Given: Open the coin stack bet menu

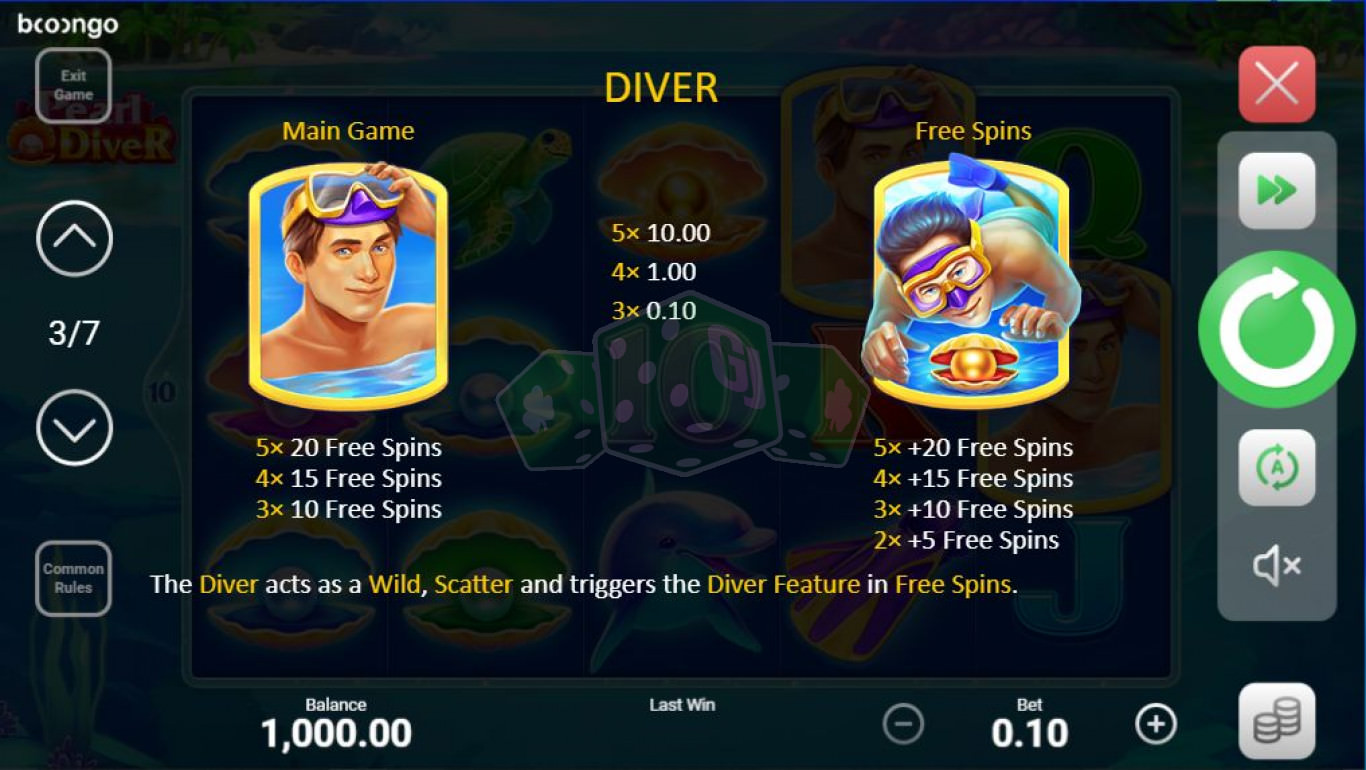Looking at the screenshot, I should click(x=1277, y=721).
